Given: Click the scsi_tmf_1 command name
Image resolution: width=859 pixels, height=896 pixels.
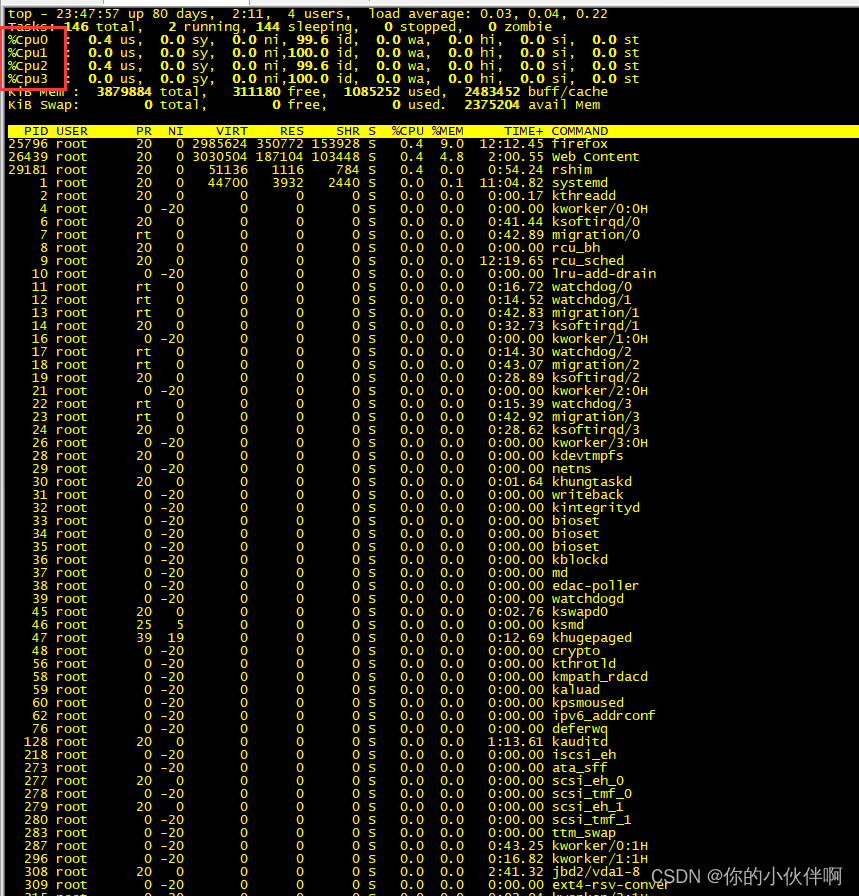Looking at the screenshot, I should 592,820.
